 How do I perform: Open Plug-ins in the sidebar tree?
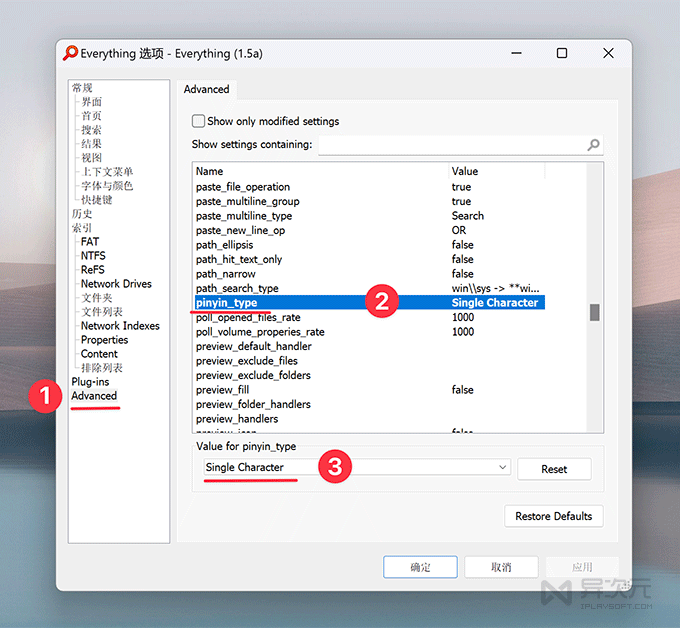coord(90,382)
